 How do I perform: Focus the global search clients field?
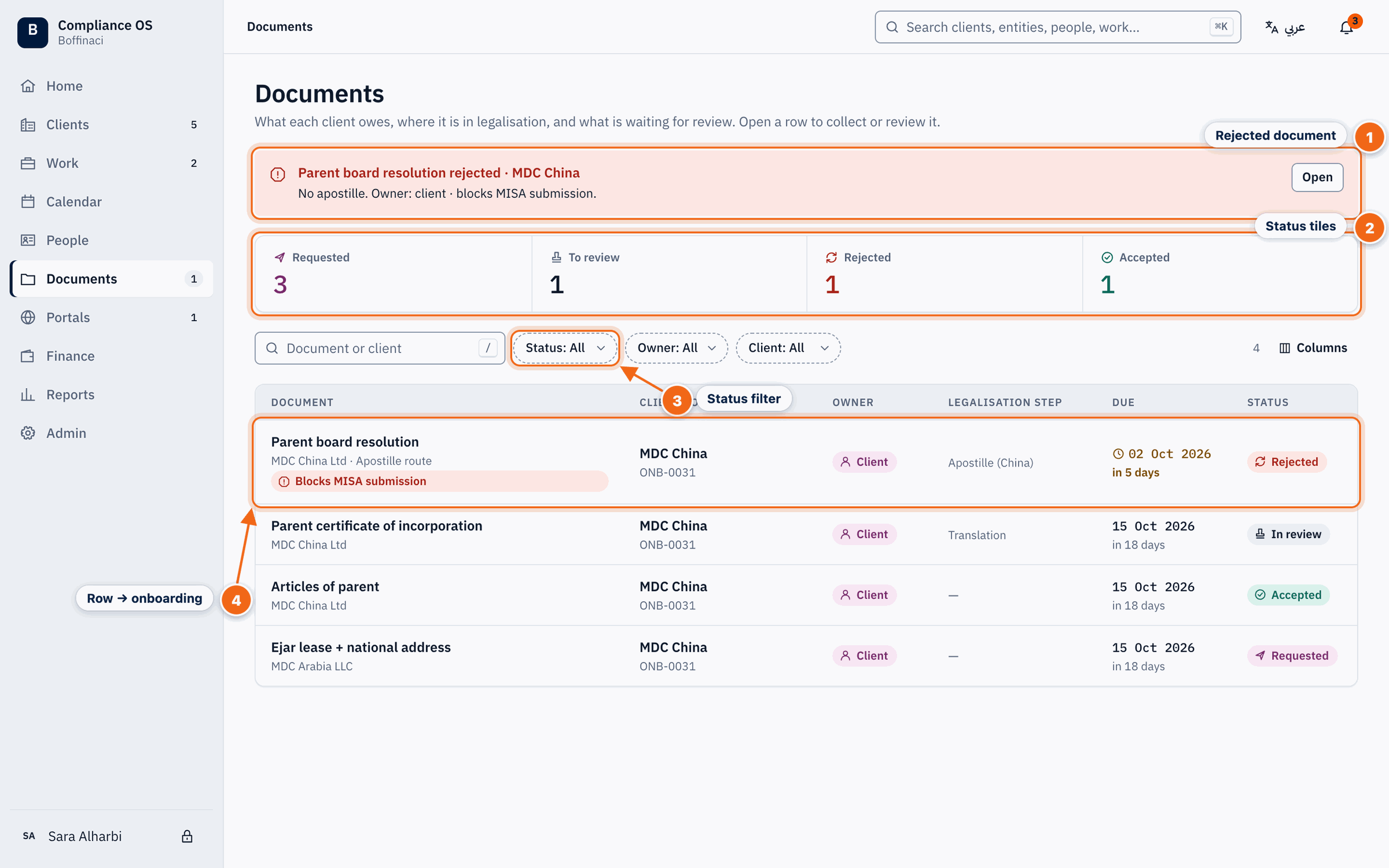pos(1057,27)
